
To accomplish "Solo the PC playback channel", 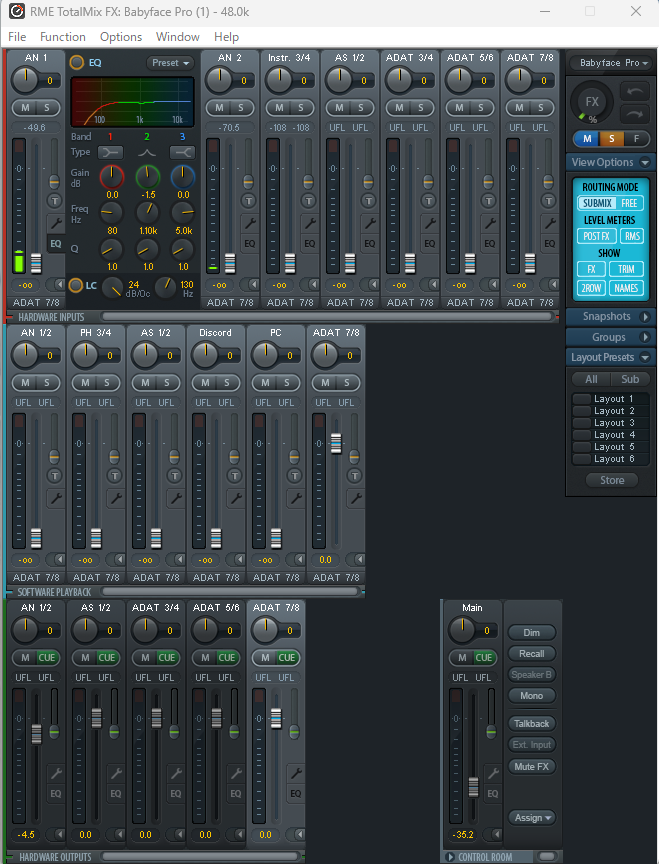I will pyautogui.click(x=287, y=382).
